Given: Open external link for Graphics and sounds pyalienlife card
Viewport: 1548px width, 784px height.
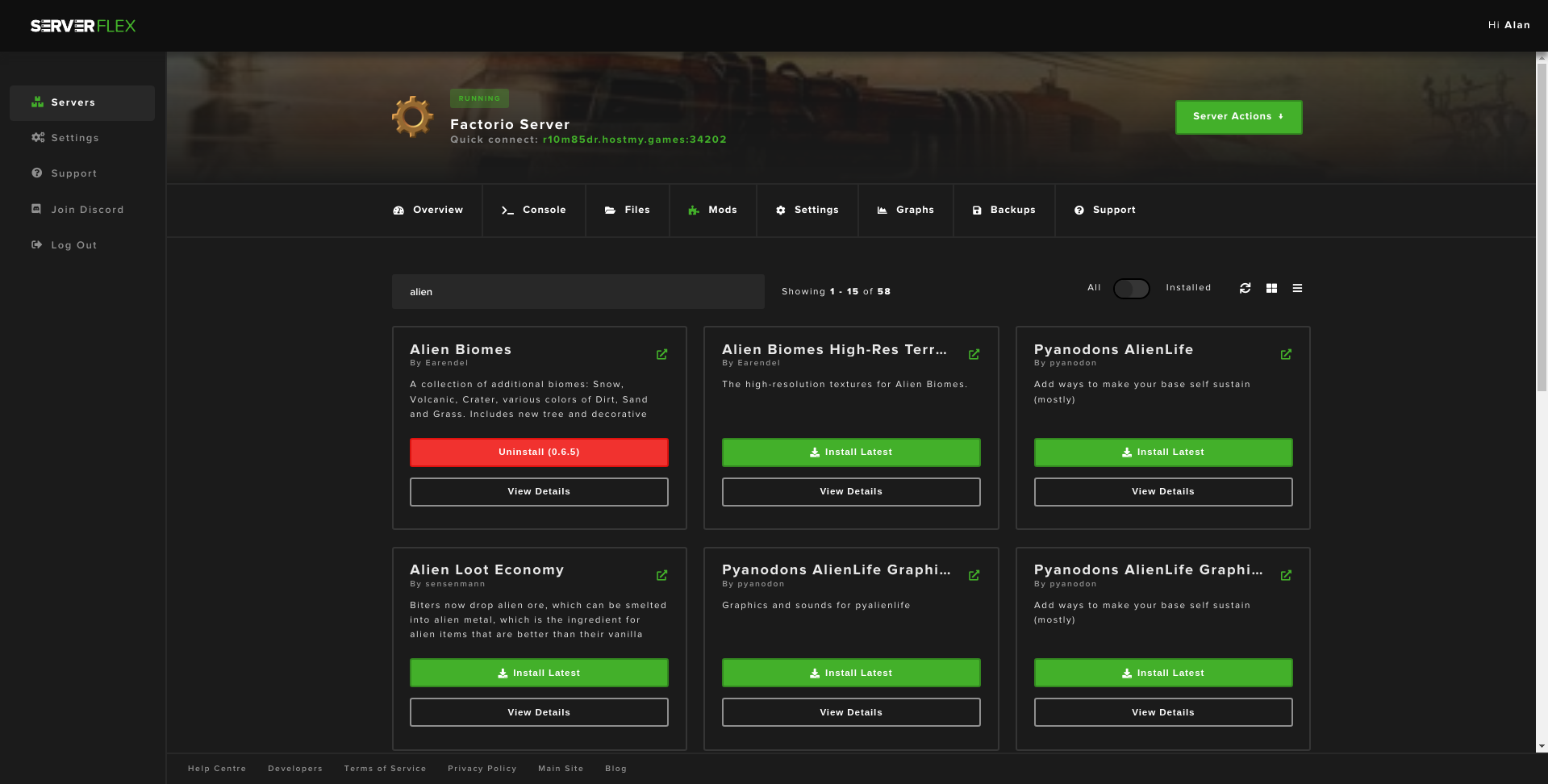Looking at the screenshot, I should [974, 575].
